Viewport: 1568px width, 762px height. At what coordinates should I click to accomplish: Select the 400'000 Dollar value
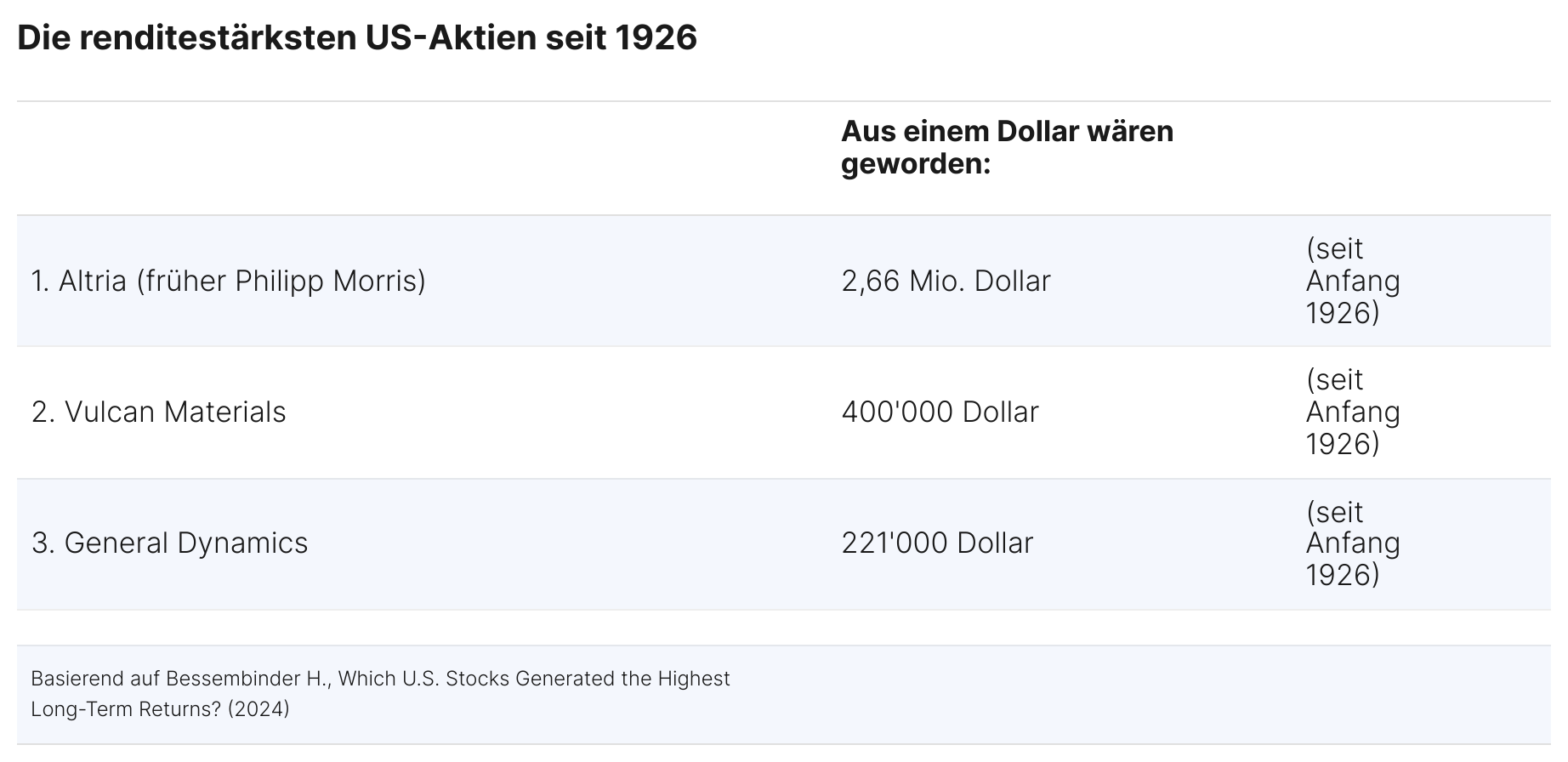click(940, 412)
